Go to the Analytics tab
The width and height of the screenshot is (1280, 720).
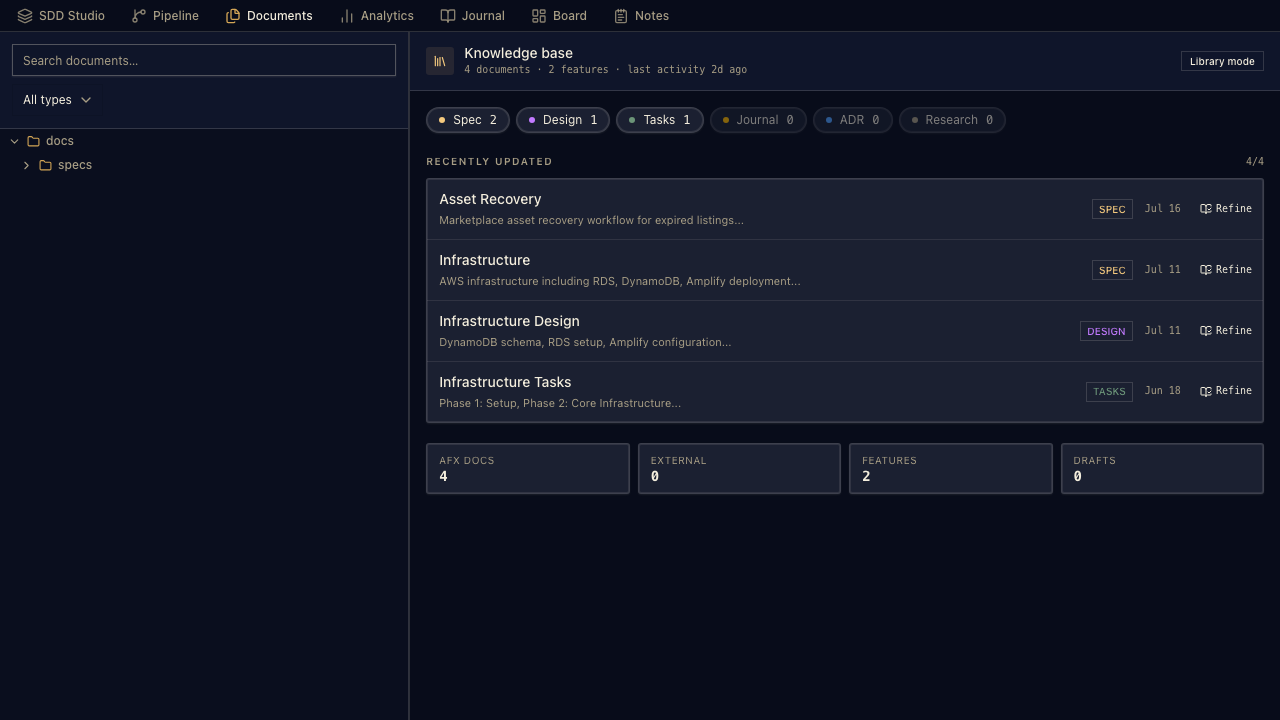click(x=376, y=16)
